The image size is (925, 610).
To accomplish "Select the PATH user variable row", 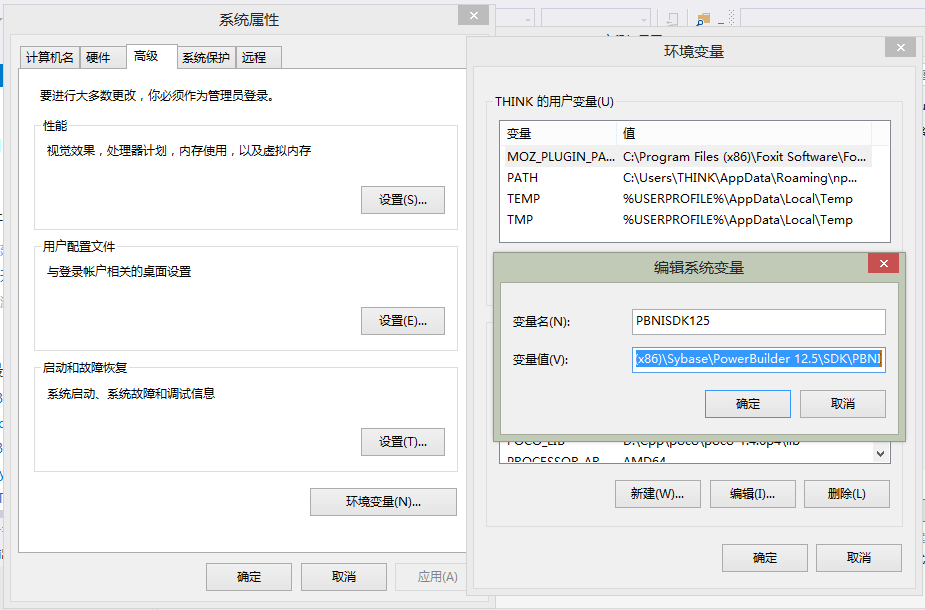I will tap(686, 178).
